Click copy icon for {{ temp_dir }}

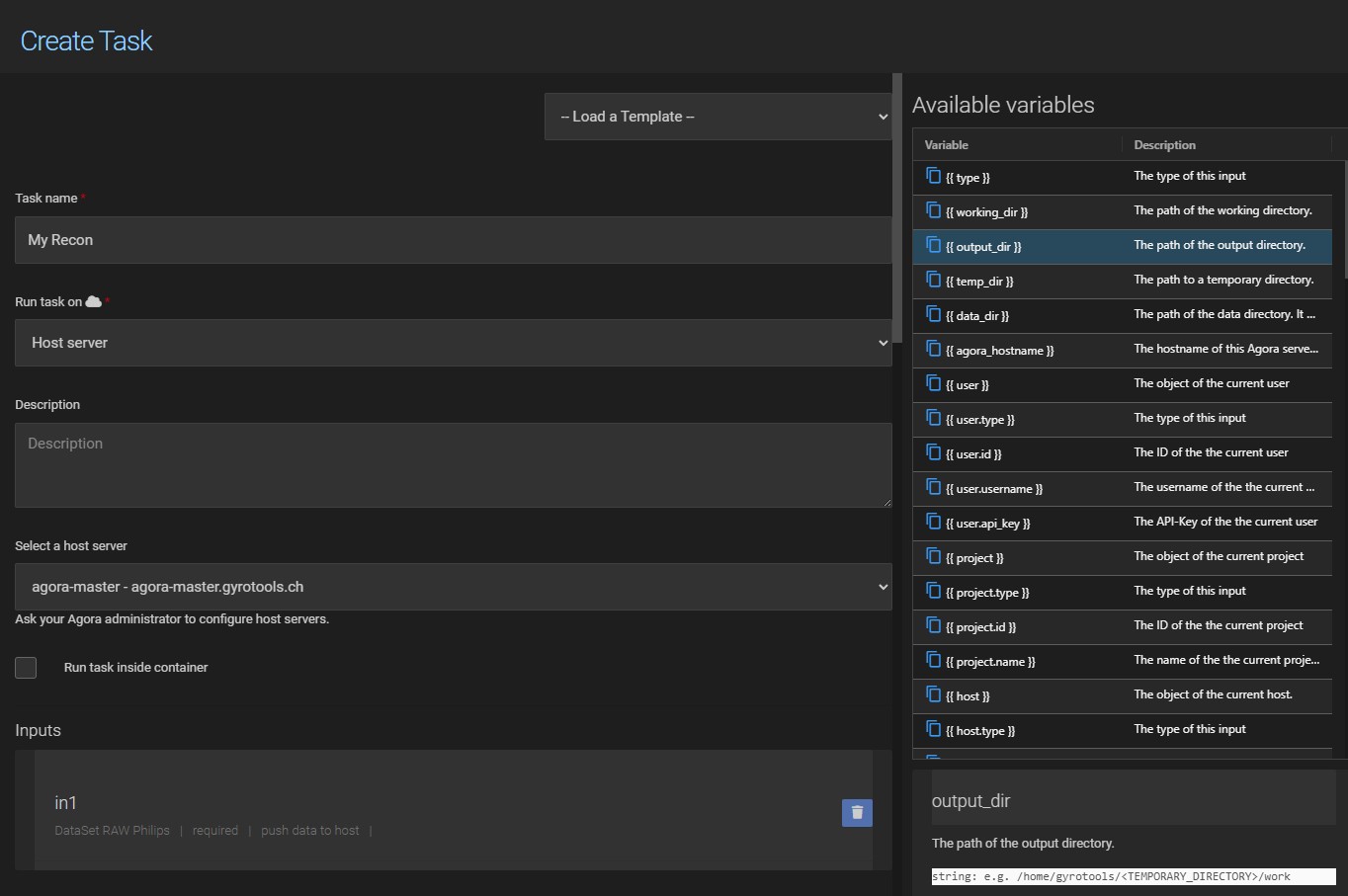click(x=933, y=280)
